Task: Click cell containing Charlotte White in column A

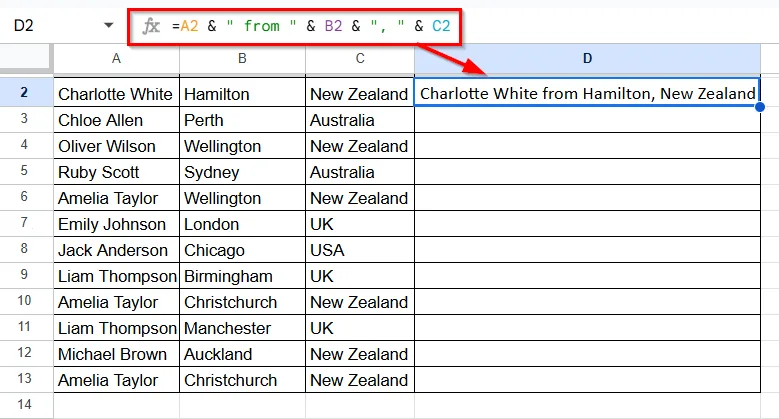Action: coord(116,93)
